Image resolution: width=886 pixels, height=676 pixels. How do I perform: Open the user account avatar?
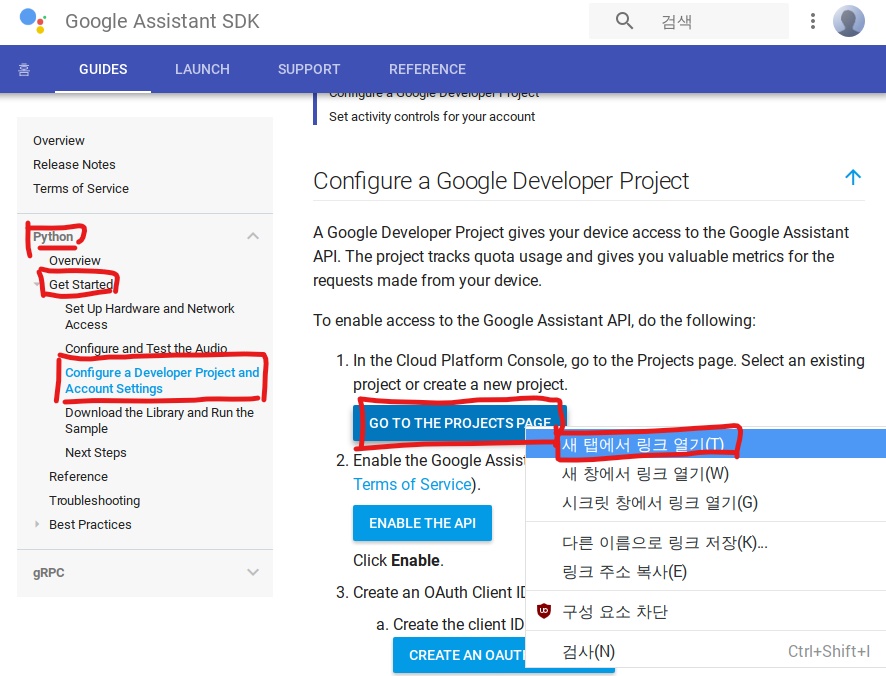[x=849, y=21]
